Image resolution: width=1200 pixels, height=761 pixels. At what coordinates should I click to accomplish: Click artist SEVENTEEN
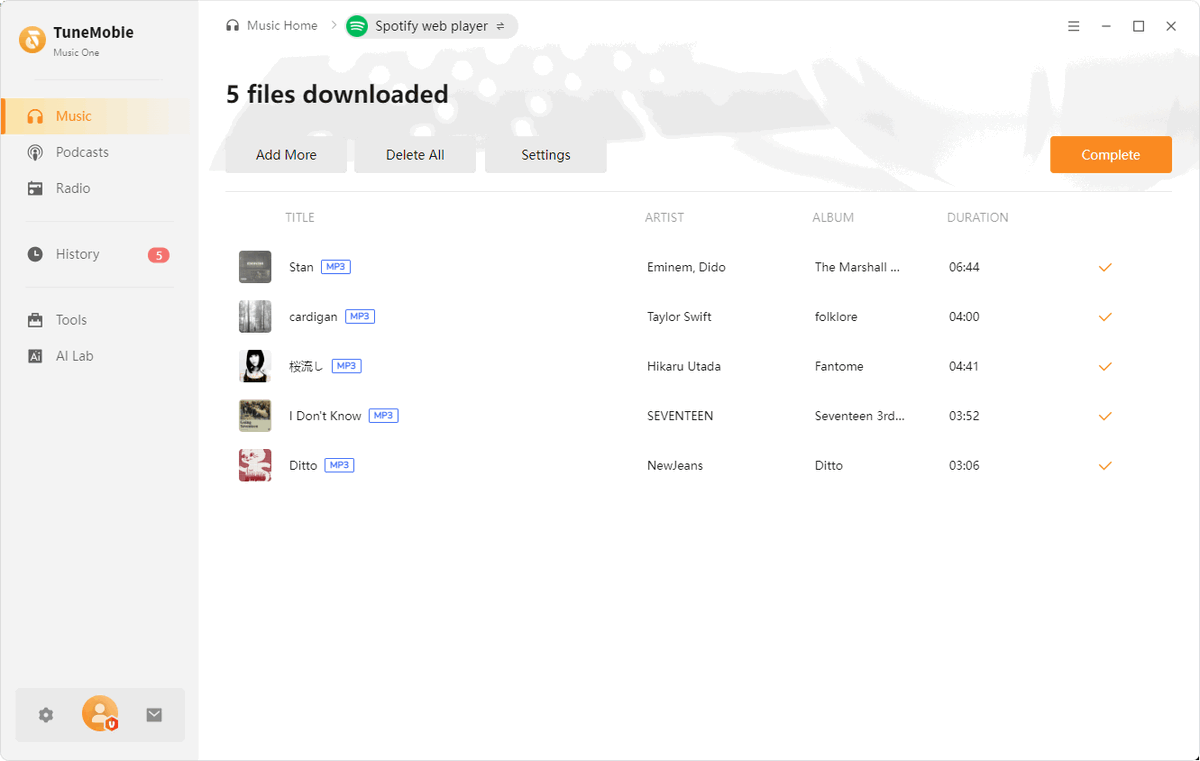point(680,416)
